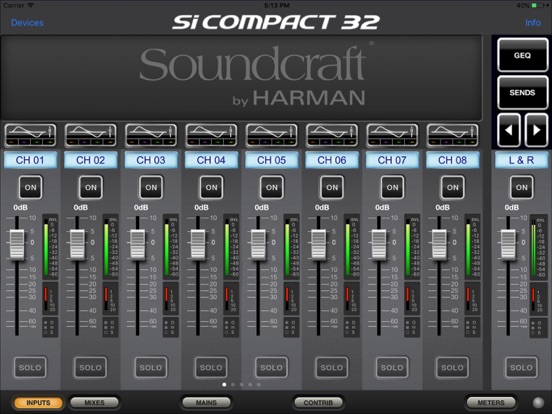The height and width of the screenshot is (414, 552).
Task: Toggle the ON button for CH 08
Action: [x=453, y=187]
